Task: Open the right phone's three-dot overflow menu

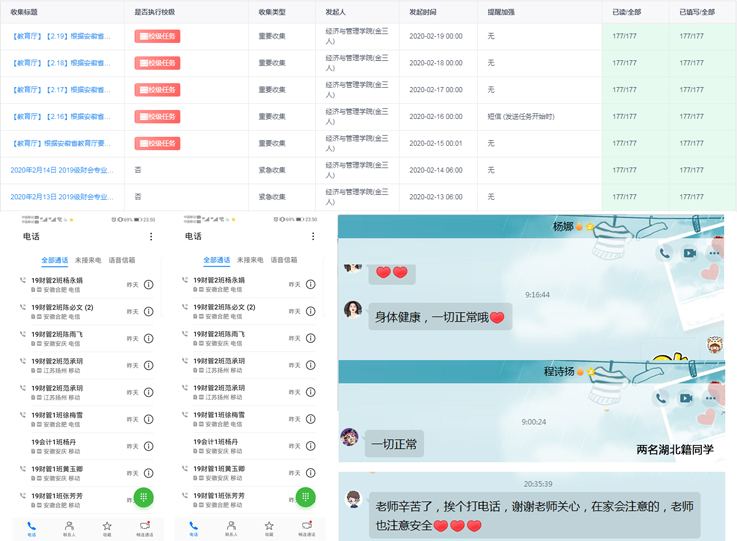Action: click(313, 237)
